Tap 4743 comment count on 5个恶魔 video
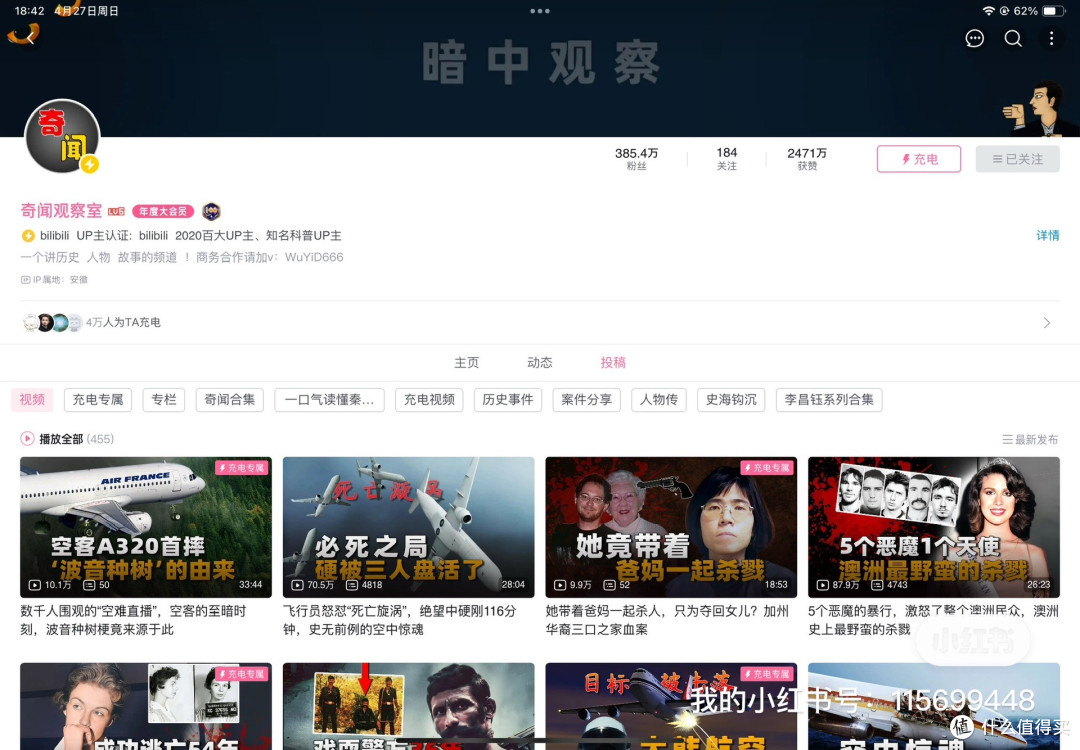Viewport: 1080px width, 750px height. point(889,585)
